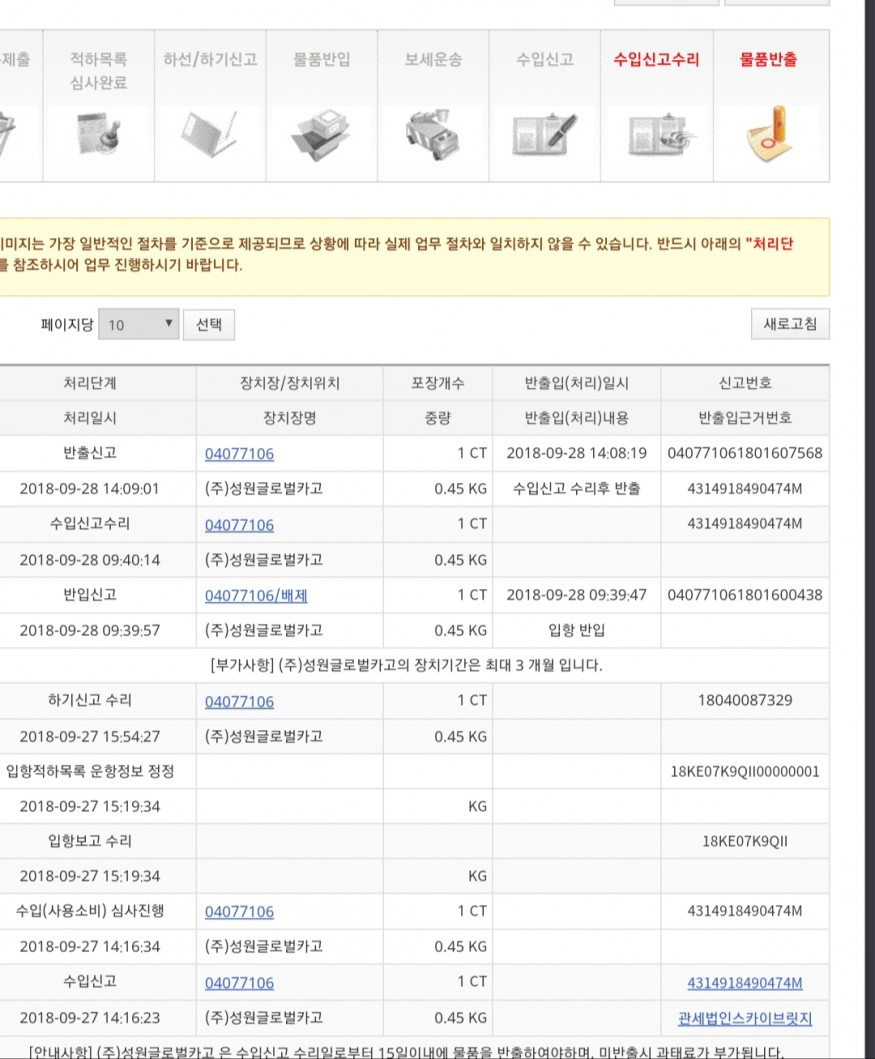Open 04077106 link in 수입신고수리 row

coord(239,525)
